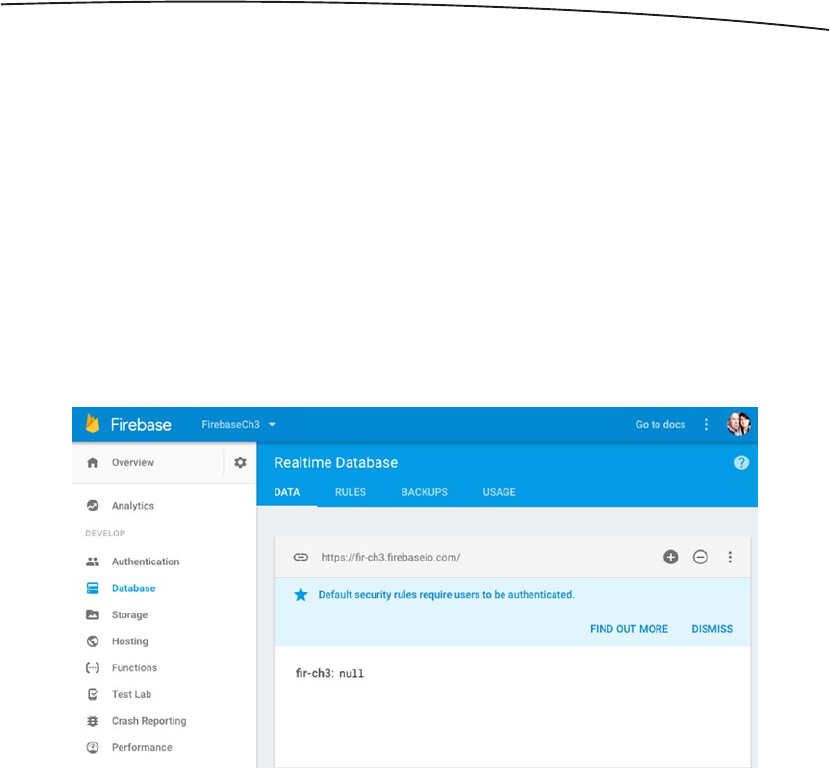Click the Test Lab icon

(x=93, y=694)
